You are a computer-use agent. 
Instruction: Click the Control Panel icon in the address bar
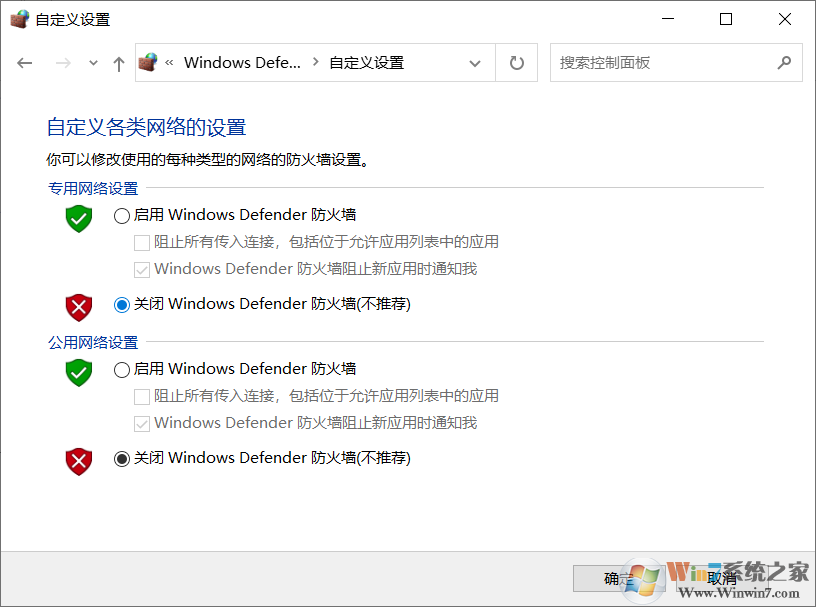(148, 62)
